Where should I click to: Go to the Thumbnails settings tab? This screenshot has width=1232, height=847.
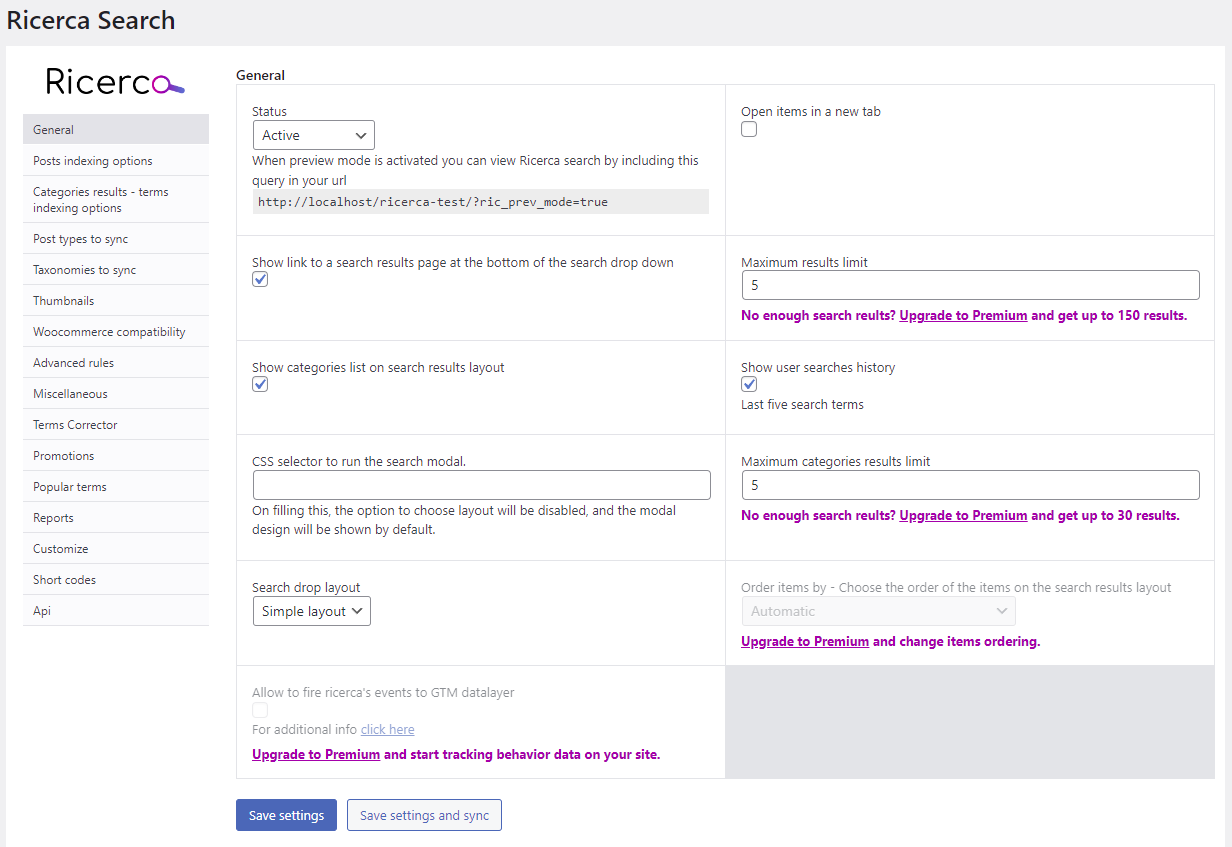pyautogui.click(x=64, y=301)
